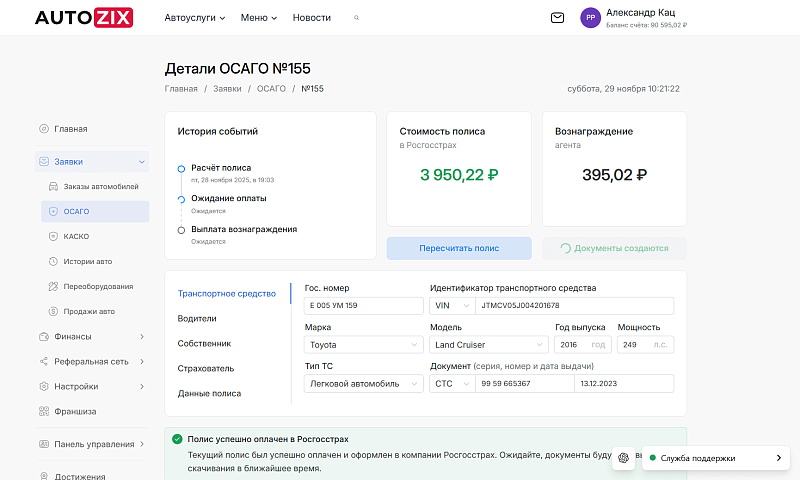Click the Истории авто clock icon
This screenshot has height=480, width=800.
tap(53, 262)
